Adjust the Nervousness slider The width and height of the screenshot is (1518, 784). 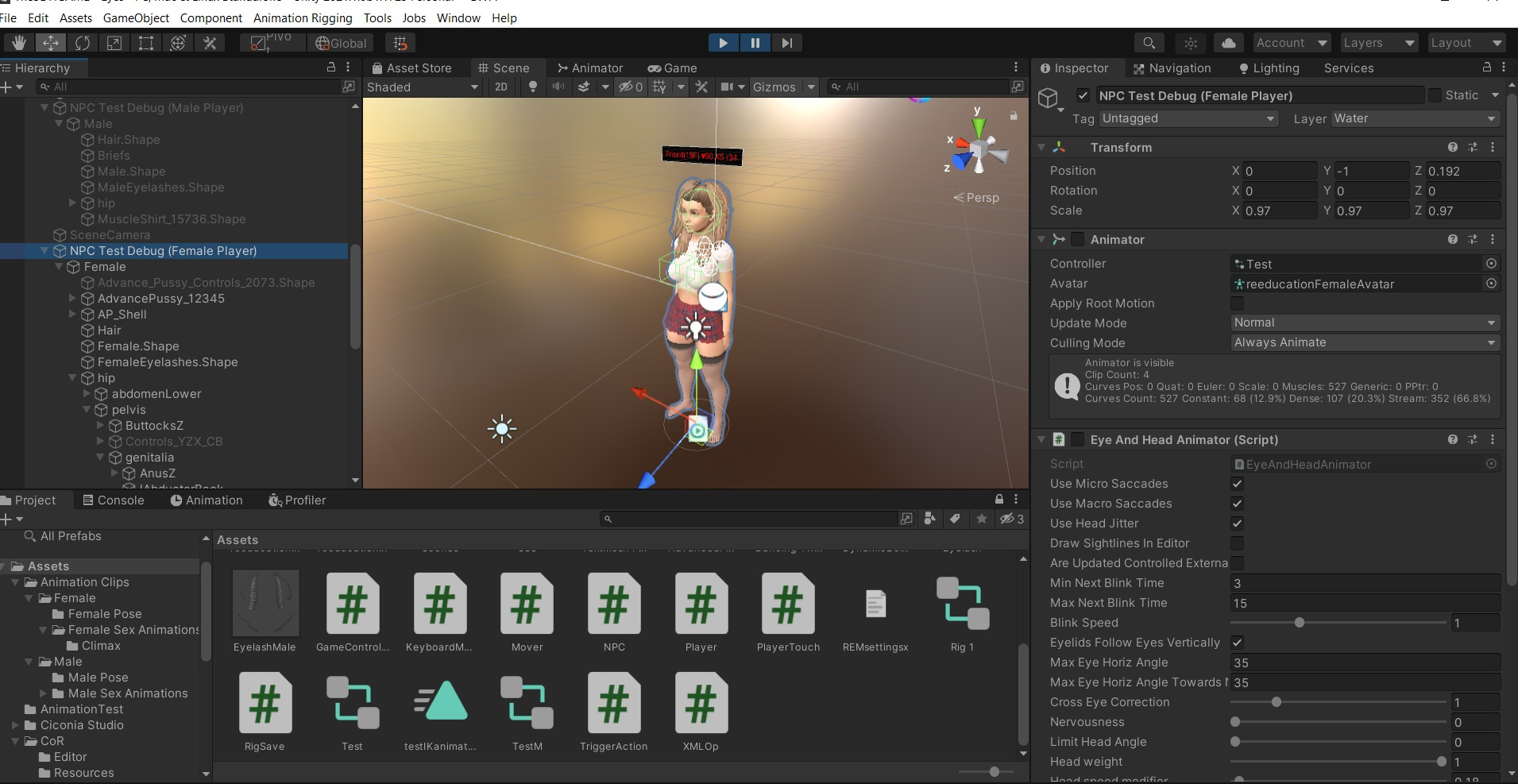pyautogui.click(x=1338, y=722)
